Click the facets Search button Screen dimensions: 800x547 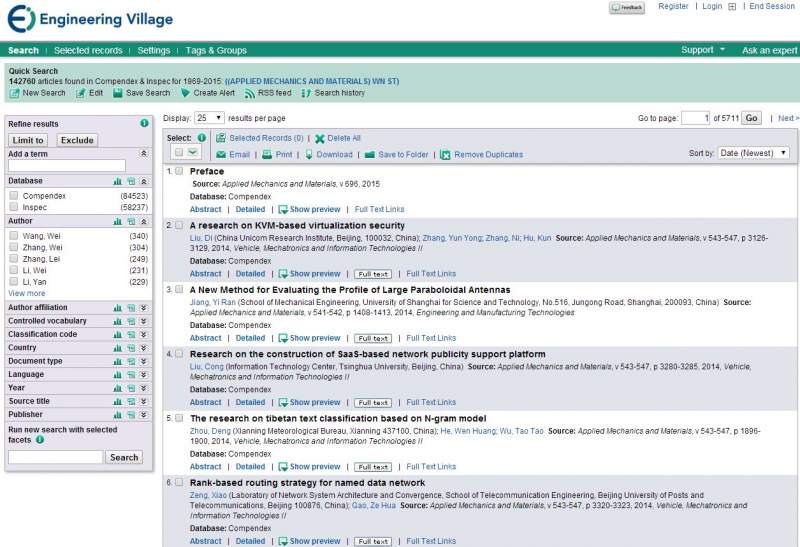pos(124,457)
